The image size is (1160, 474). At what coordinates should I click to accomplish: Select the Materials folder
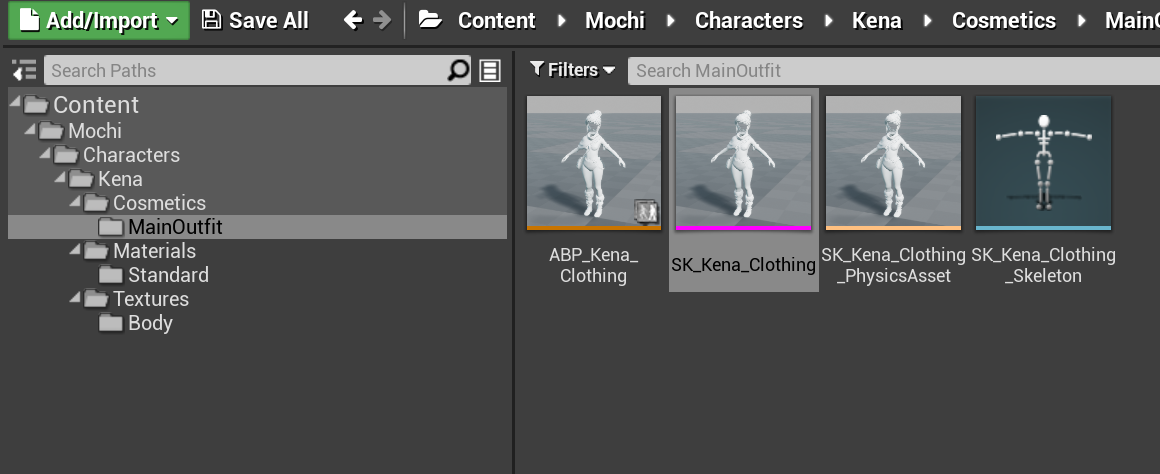(140, 251)
